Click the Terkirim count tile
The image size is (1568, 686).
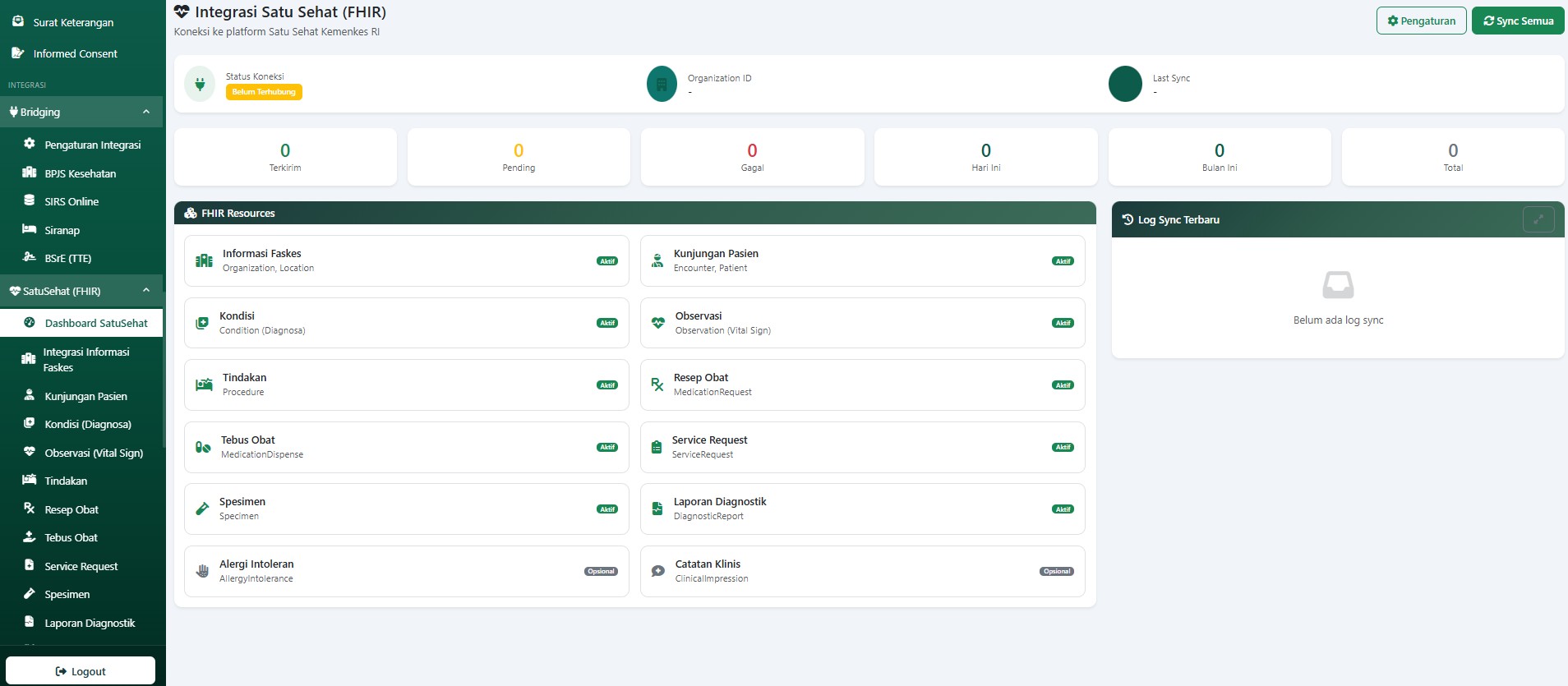point(285,157)
